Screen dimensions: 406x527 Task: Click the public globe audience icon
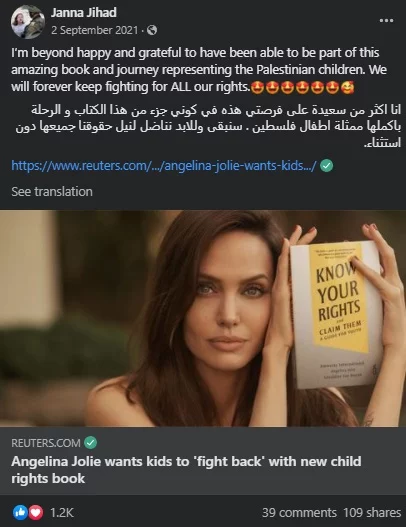coord(152,30)
